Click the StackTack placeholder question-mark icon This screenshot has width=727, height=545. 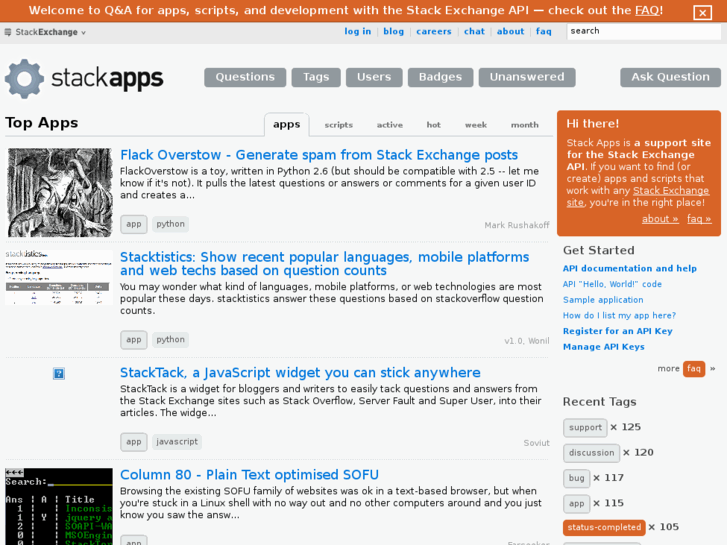[59, 373]
